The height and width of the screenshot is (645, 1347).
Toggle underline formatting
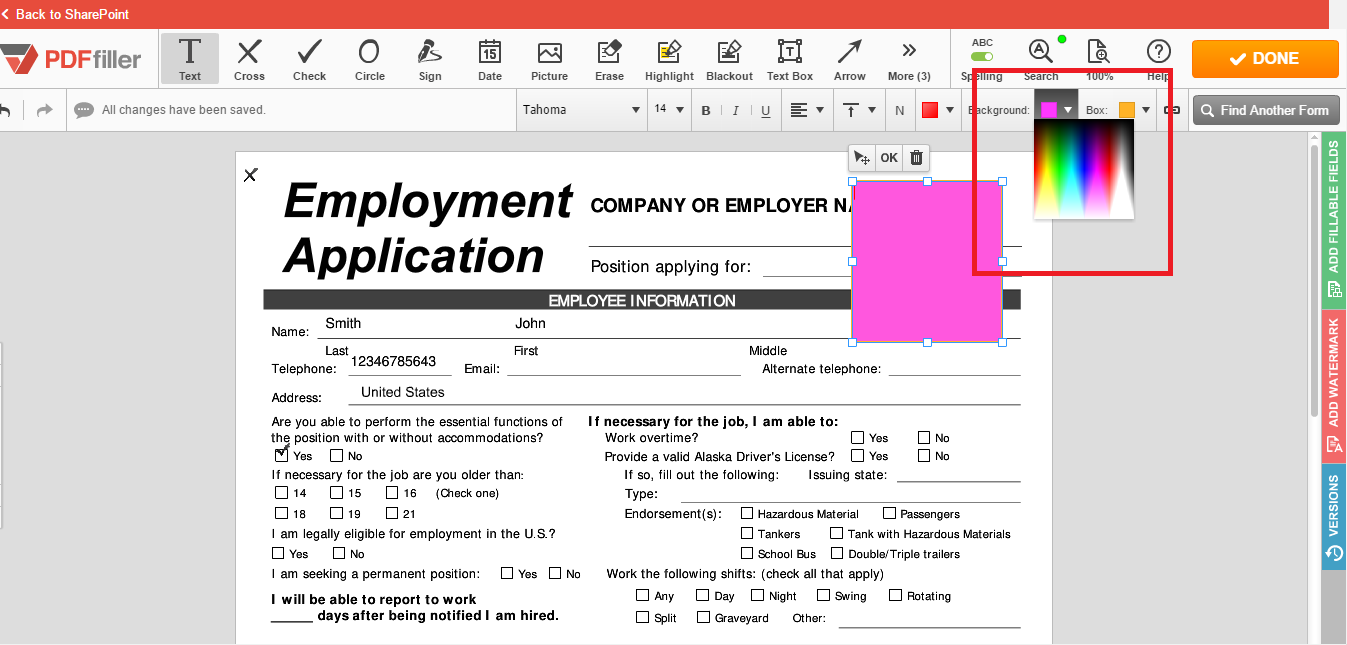pyautogui.click(x=765, y=110)
